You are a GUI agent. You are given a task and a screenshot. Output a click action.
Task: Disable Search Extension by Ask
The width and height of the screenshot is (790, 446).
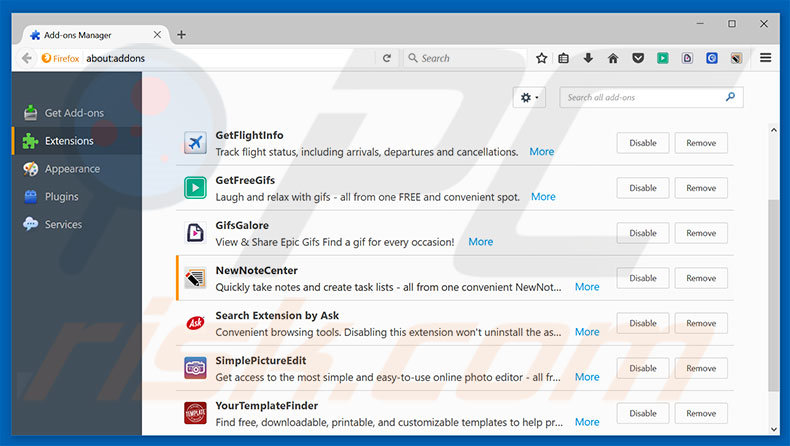[643, 323]
